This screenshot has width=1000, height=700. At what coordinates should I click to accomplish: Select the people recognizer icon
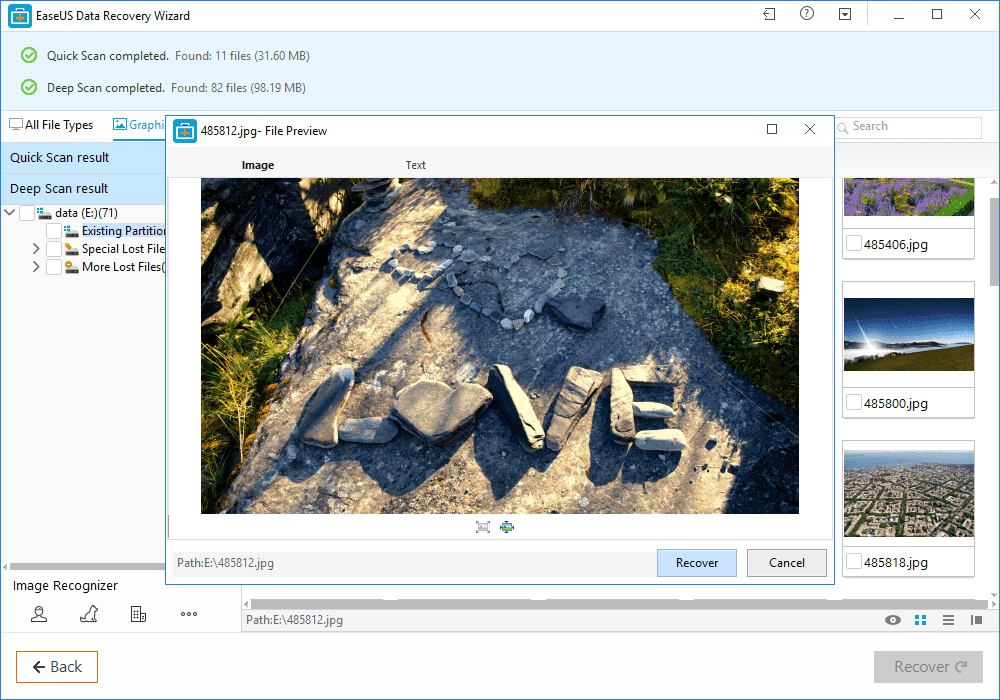39,614
